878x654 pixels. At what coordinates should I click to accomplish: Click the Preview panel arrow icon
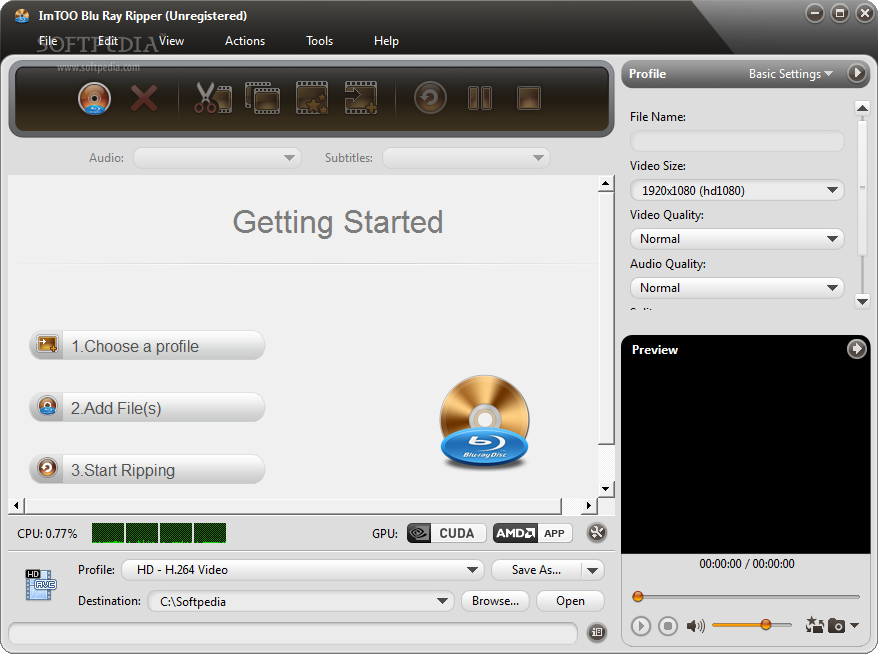coord(856,349)
